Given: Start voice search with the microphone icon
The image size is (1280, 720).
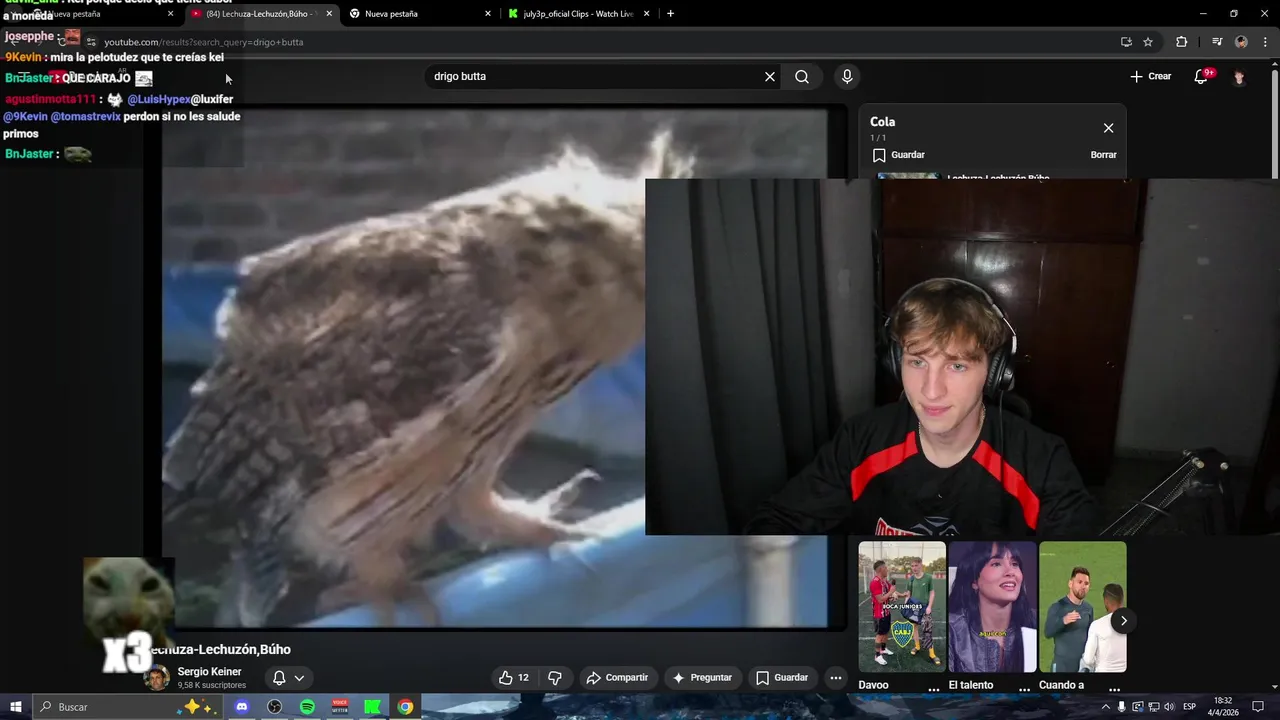Looking at the screenshot, I should [x=847, y=77].
